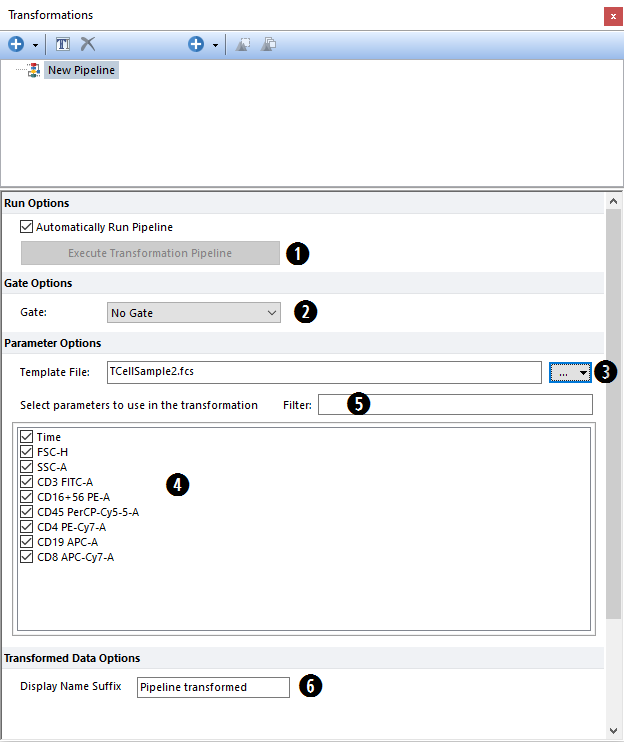
Task: Uncheck the CD4 PE-Cy7-A checkbox
Action: point(26,527)
